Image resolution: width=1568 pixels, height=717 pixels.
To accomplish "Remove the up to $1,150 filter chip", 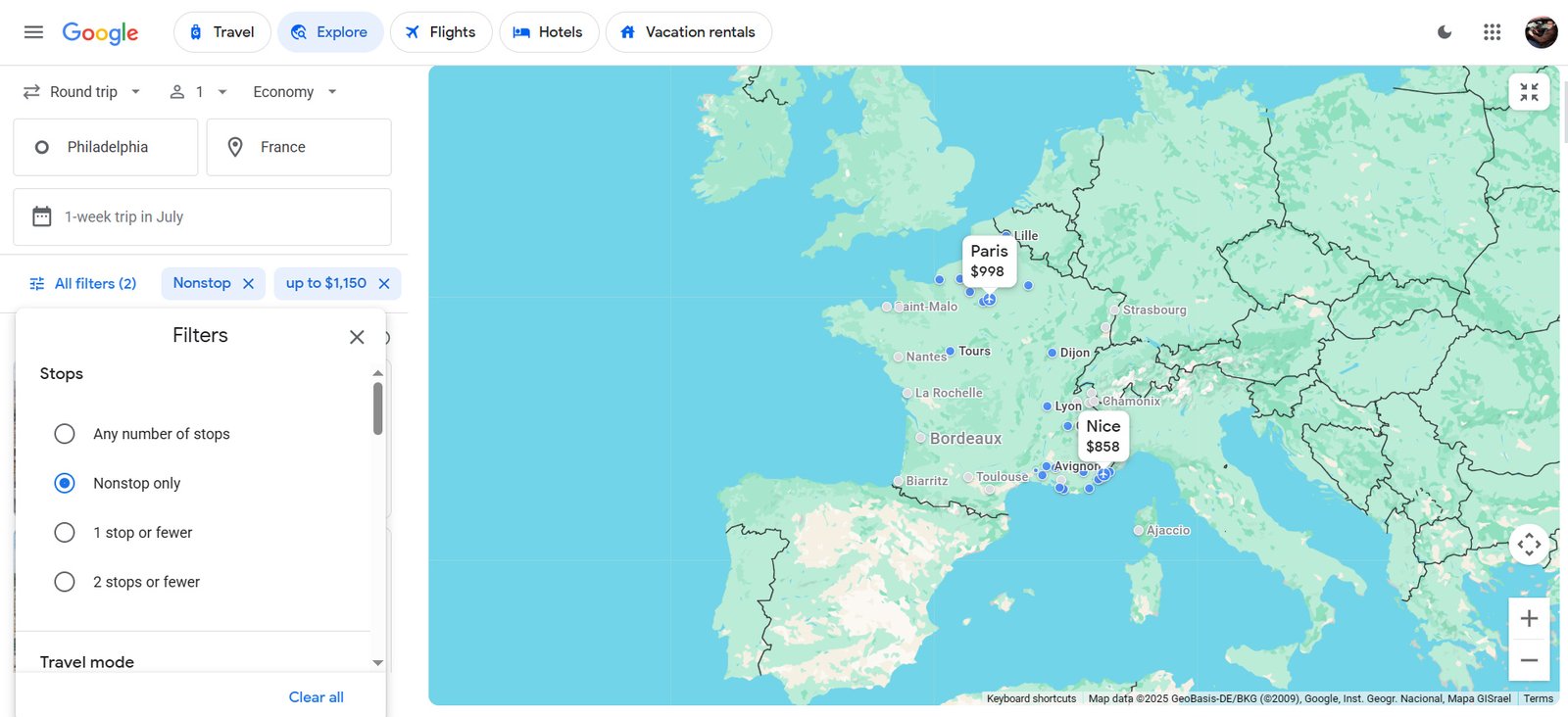I will coord(384,283).
